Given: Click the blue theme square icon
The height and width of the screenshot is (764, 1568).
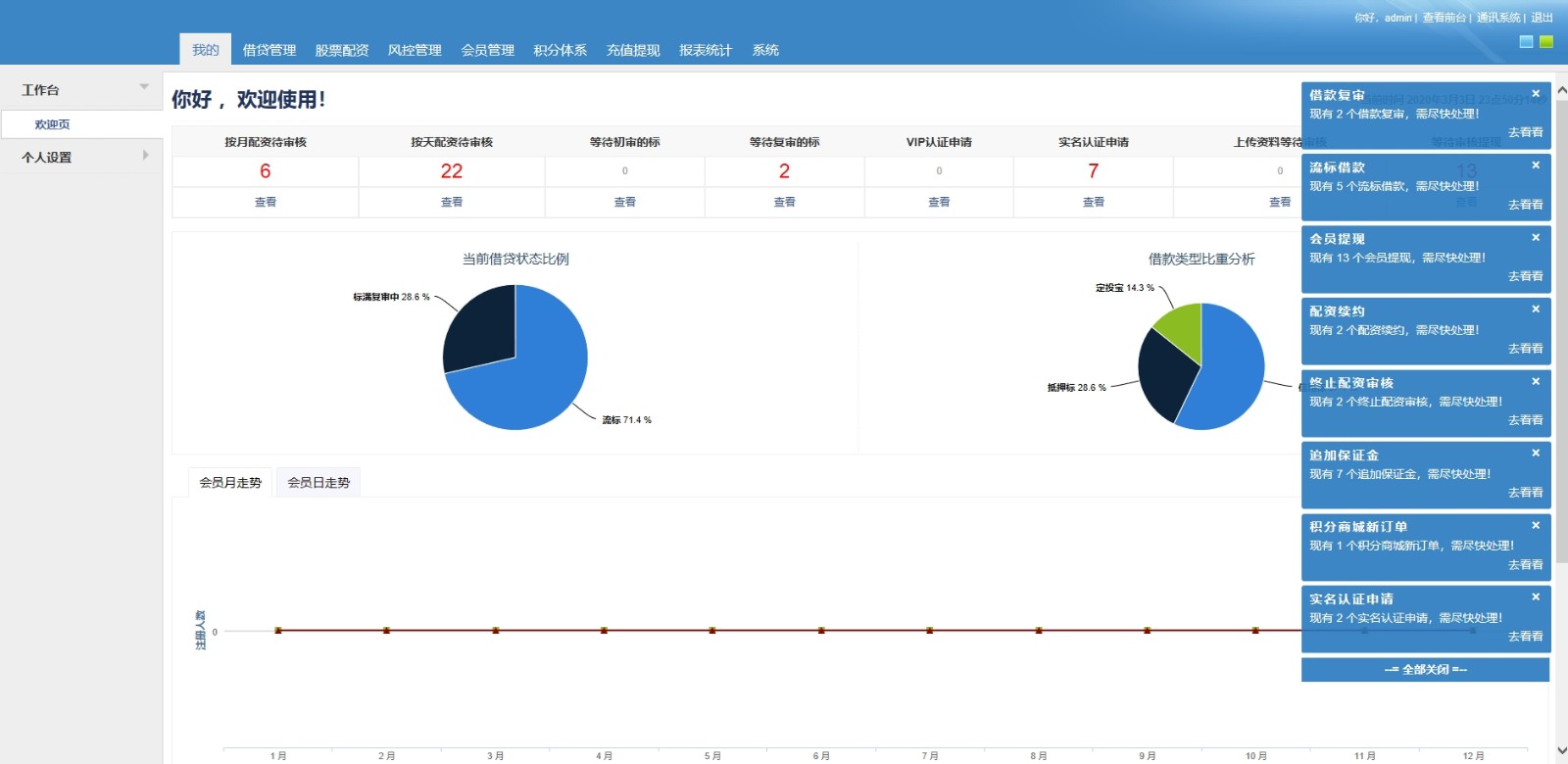Looking at the screenshot, I should point(1526,42).
